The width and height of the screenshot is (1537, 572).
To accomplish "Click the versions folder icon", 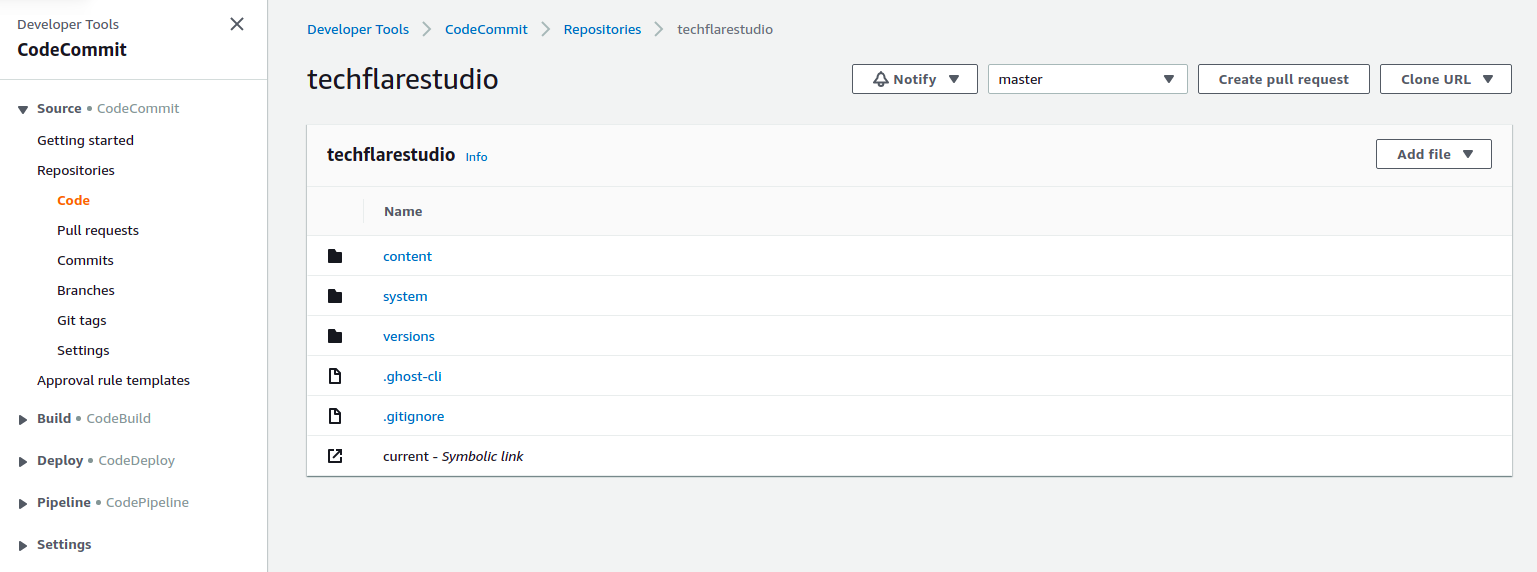I will tap(335, 336).
